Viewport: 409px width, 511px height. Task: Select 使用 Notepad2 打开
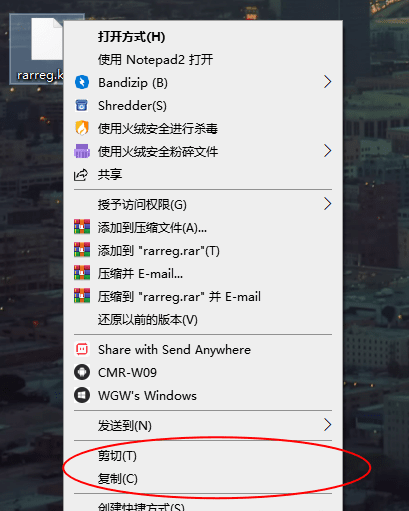(203, 60)
